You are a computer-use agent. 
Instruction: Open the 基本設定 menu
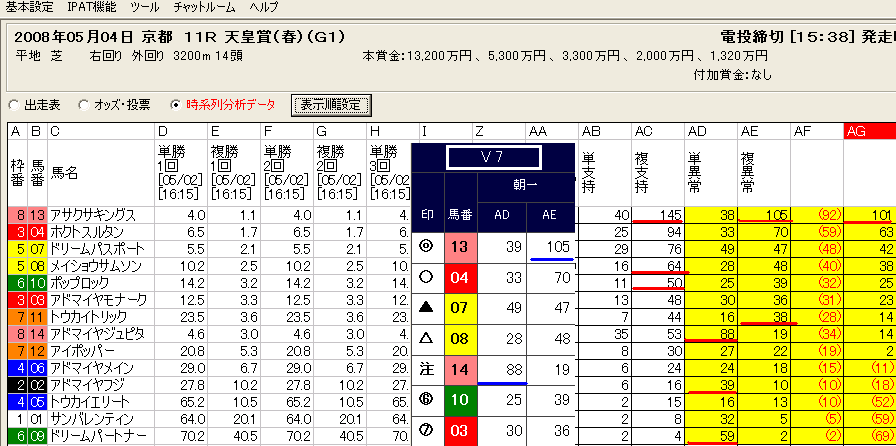29,7
